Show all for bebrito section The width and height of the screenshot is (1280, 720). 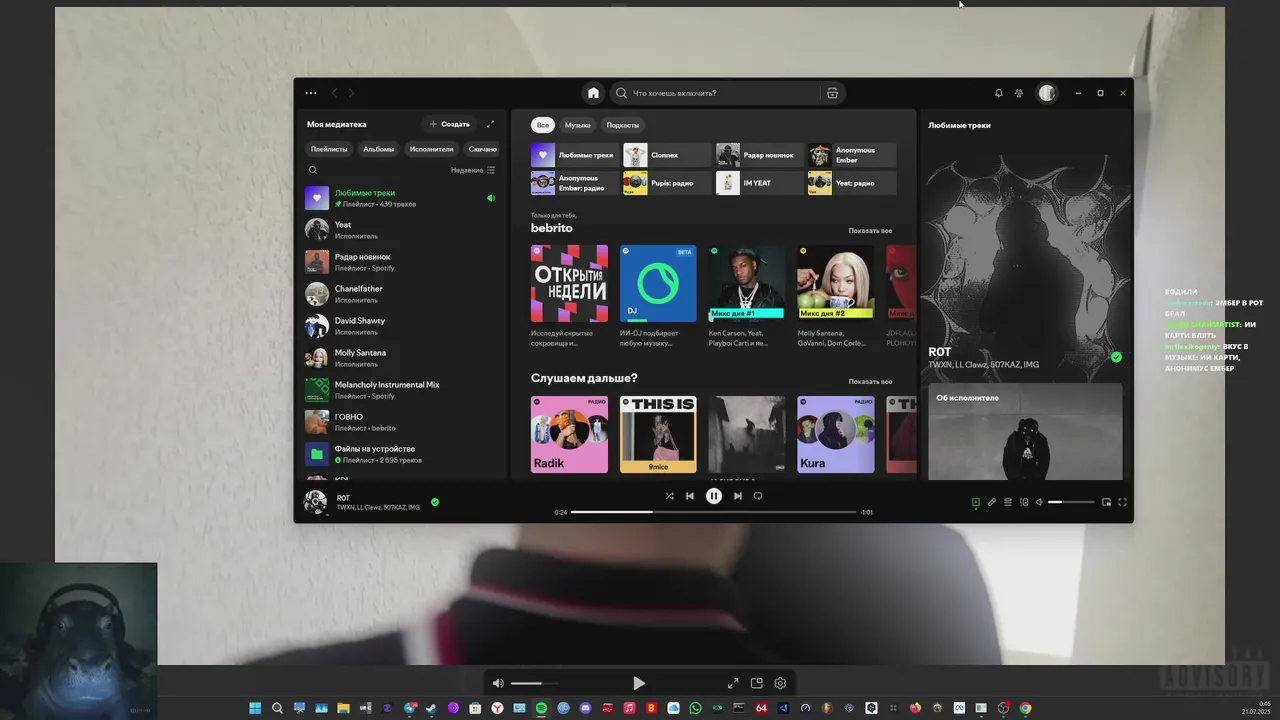pos(870,231)
